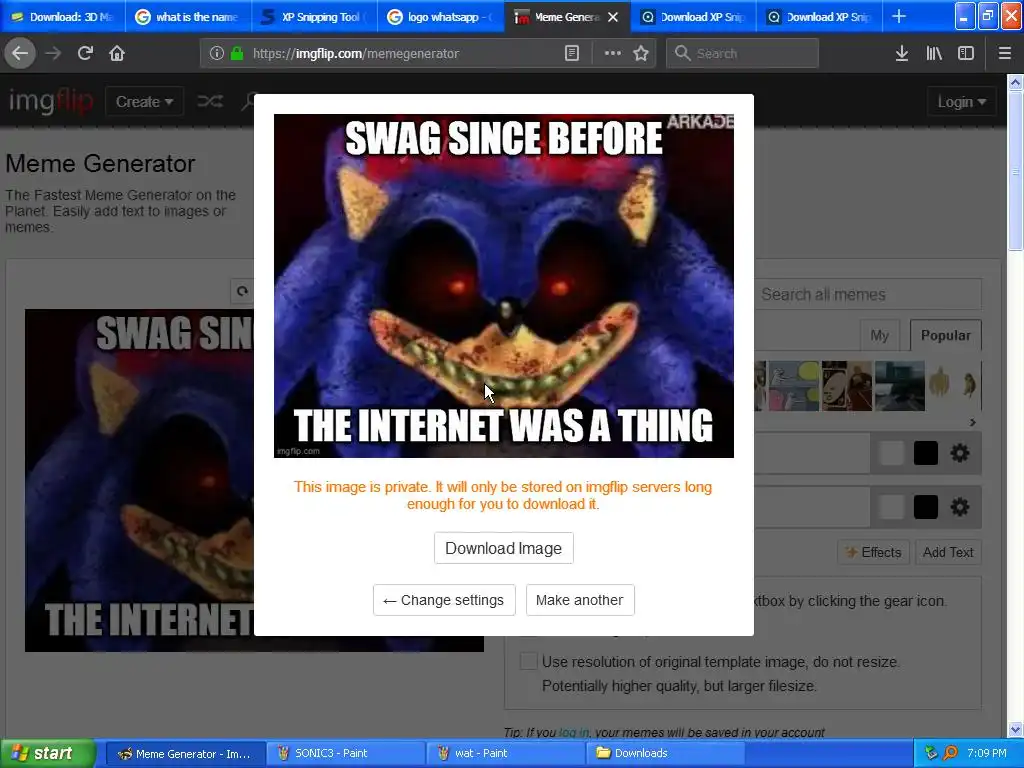Open the browser downloads arrow icon
Viewport: 1024px width, 768px height.
click(x=902, y=54)
